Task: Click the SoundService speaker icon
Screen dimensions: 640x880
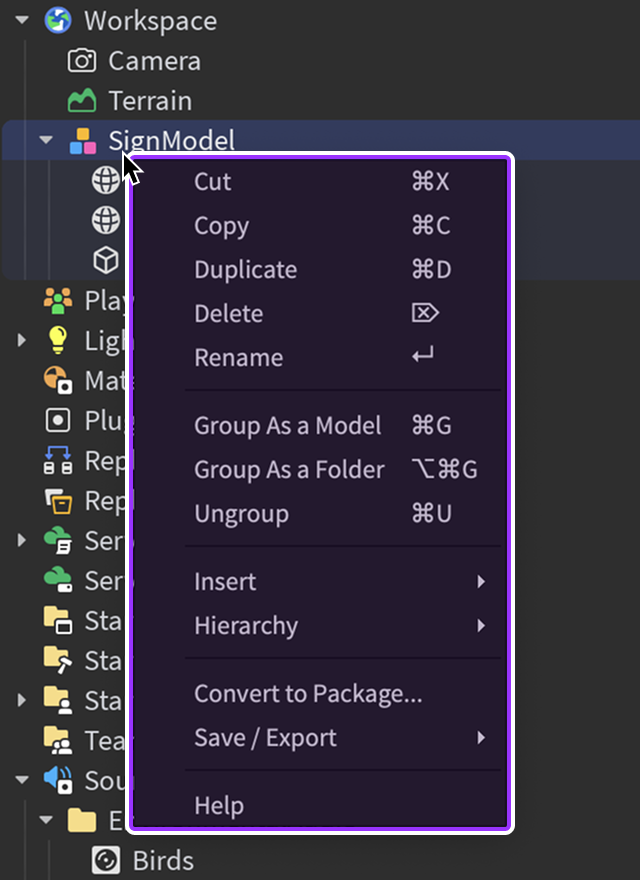Action: (x=58, y=780)
